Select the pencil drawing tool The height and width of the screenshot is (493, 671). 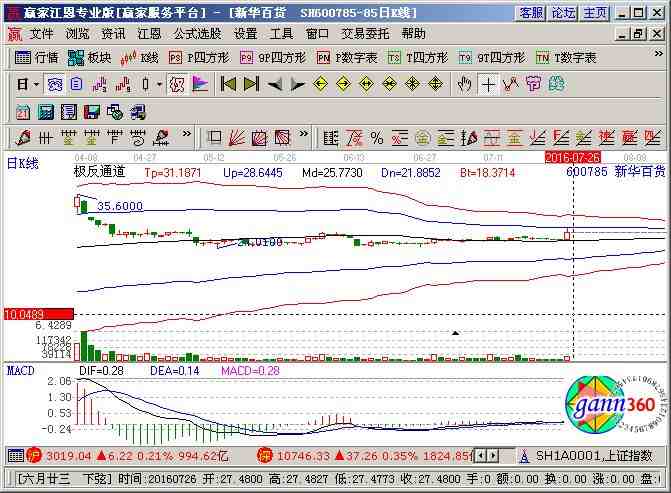[x=23, y=138]
